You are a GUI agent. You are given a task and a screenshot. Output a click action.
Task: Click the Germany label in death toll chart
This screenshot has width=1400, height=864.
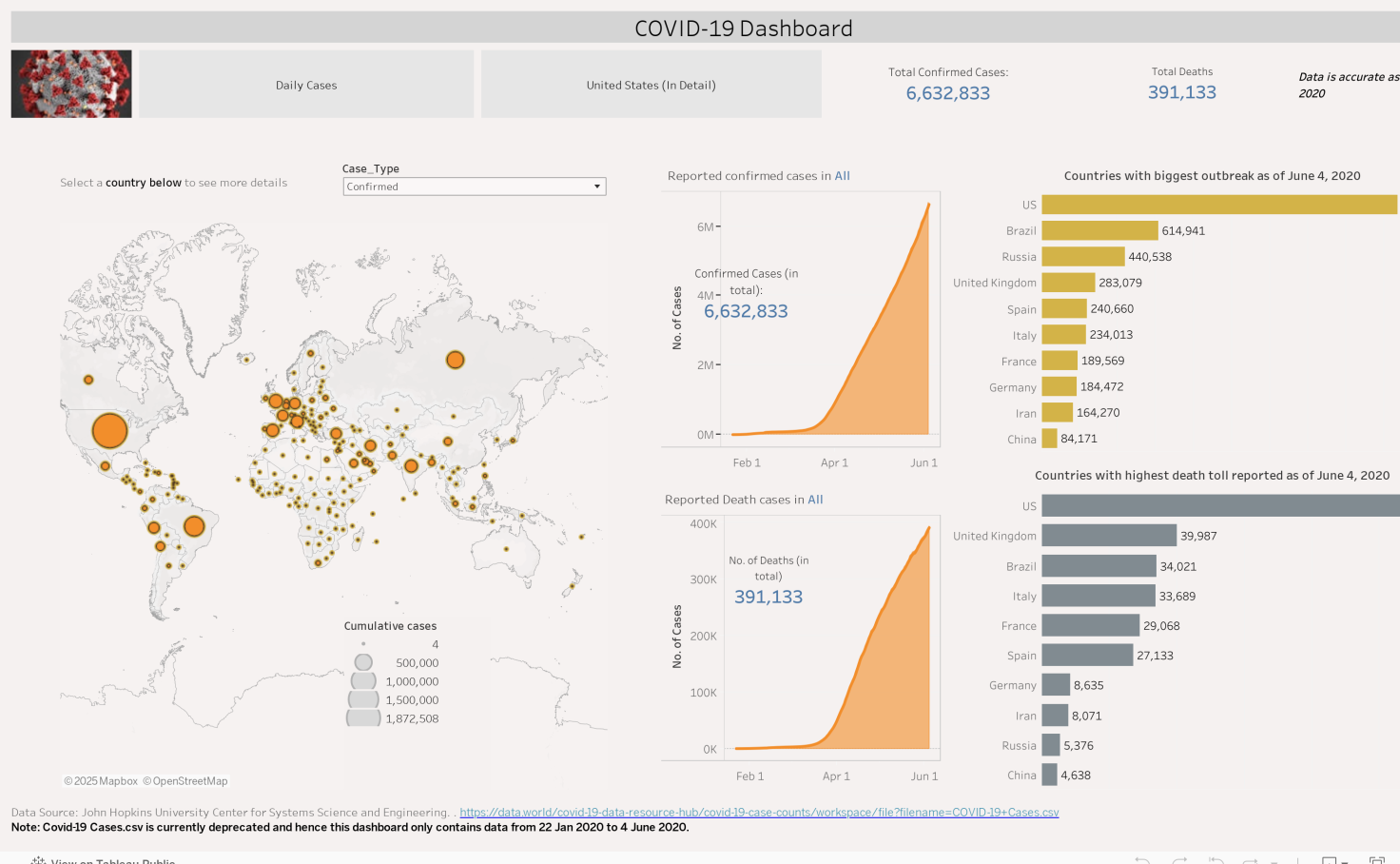(x=1013, y=685)
